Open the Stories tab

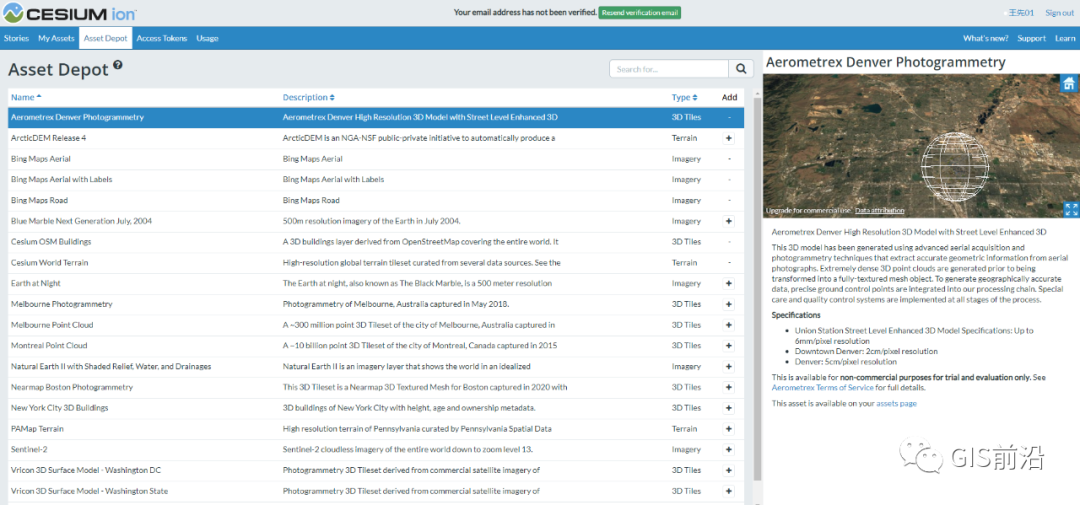pyautogui.click(x=17, y=39)
